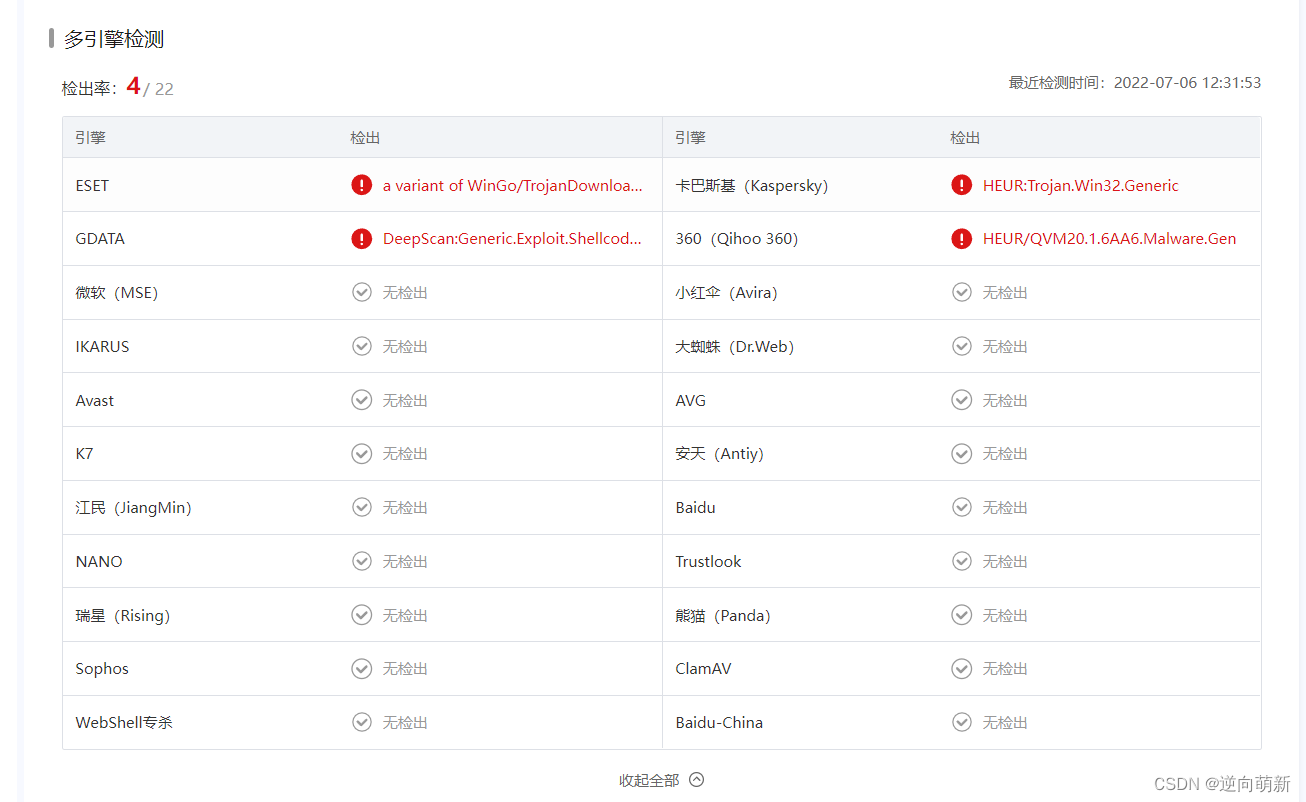1306x802 pixels.
Task: Click the 瑞星 (Rising) engine name
Action: pyautogui.click(x=123, y=615)
